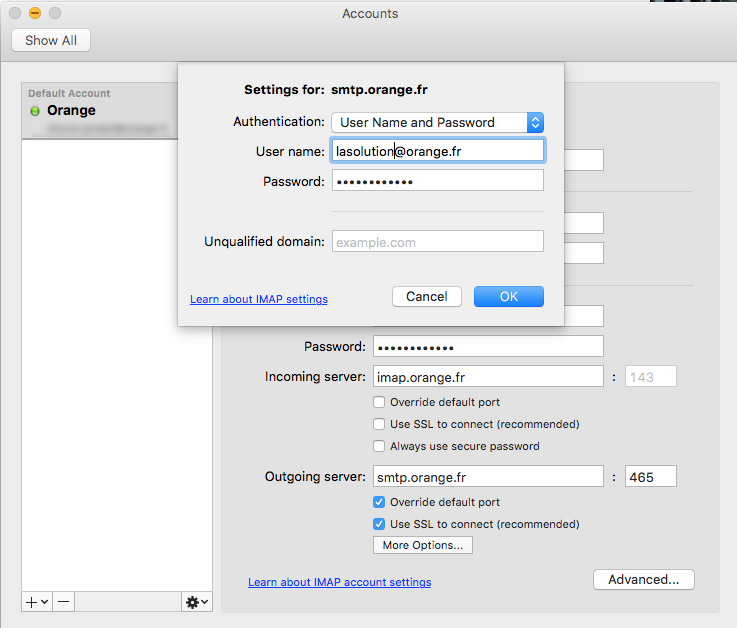Open the Authentication dropdown
Image resolution: width=737 pixels, height=628 pixels.
437,122
